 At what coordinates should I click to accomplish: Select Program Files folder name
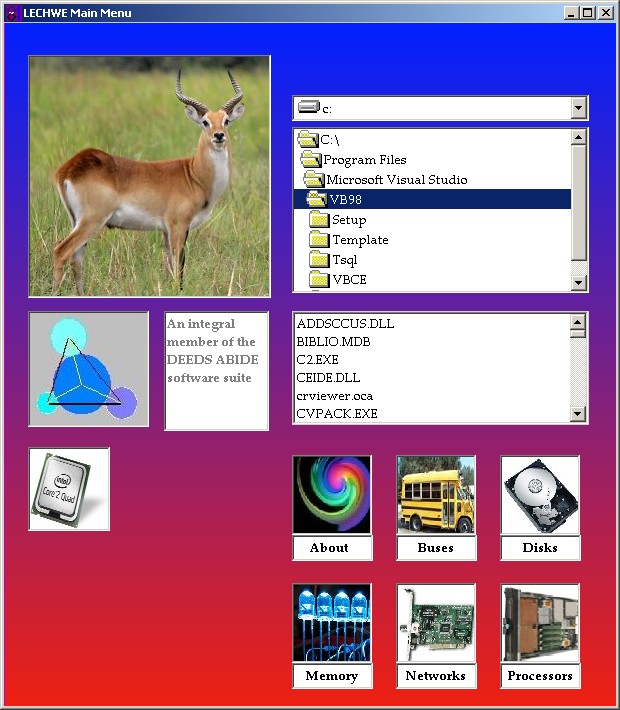365,160
